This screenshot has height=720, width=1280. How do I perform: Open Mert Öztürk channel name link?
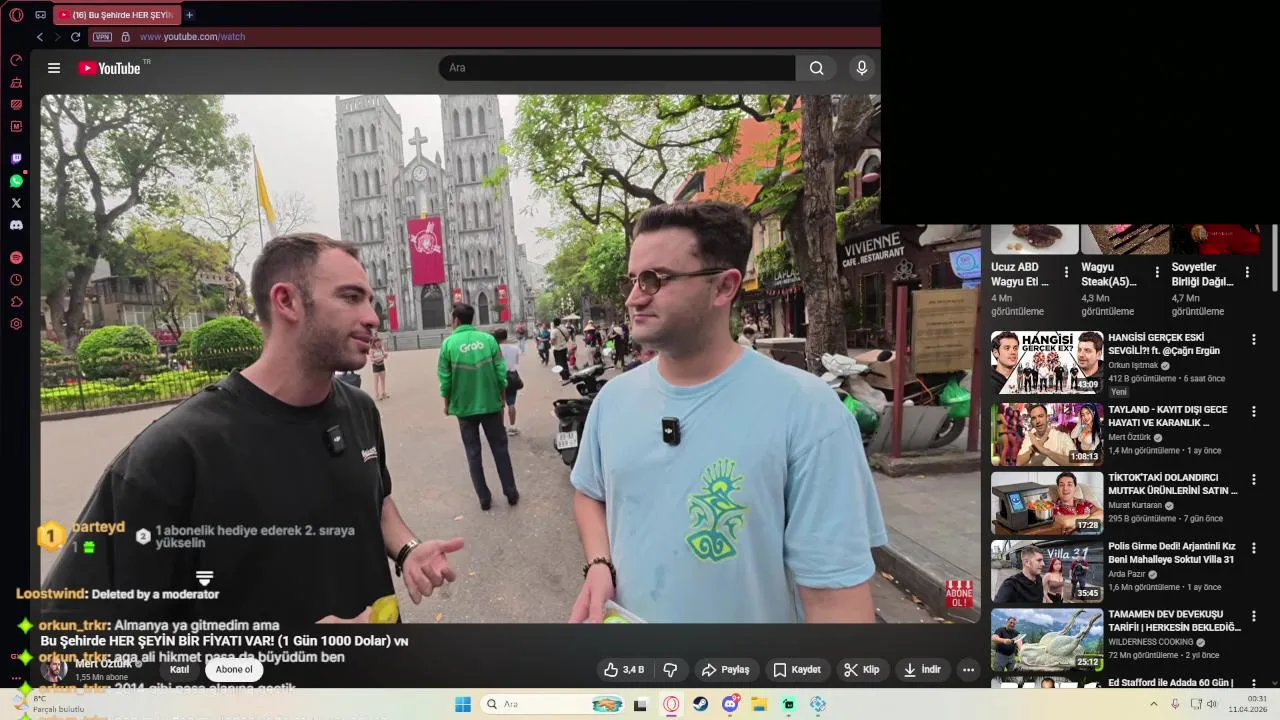click(x=104, y=664)
